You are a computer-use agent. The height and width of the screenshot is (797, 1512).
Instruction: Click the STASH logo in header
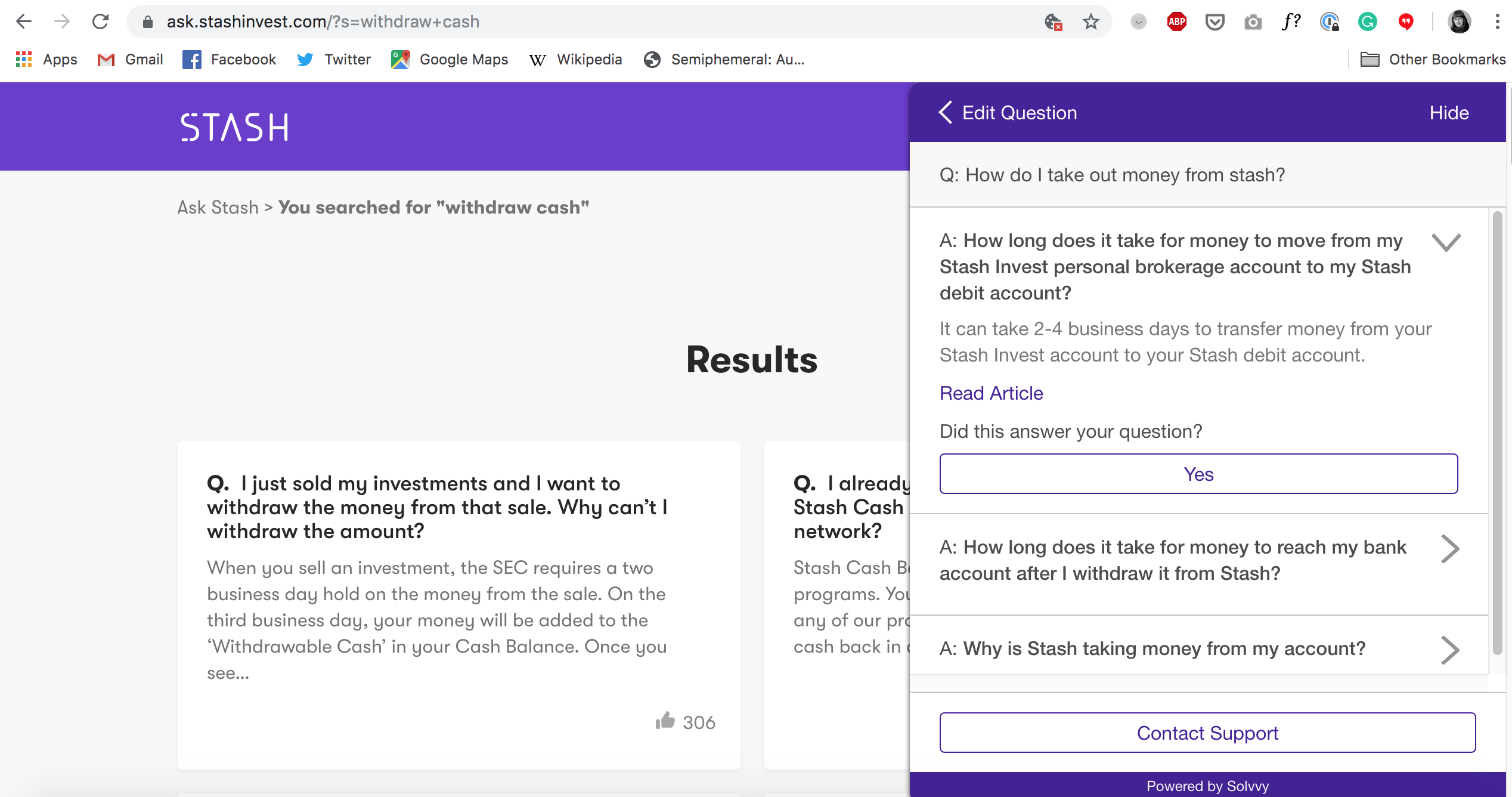[235, 127]
